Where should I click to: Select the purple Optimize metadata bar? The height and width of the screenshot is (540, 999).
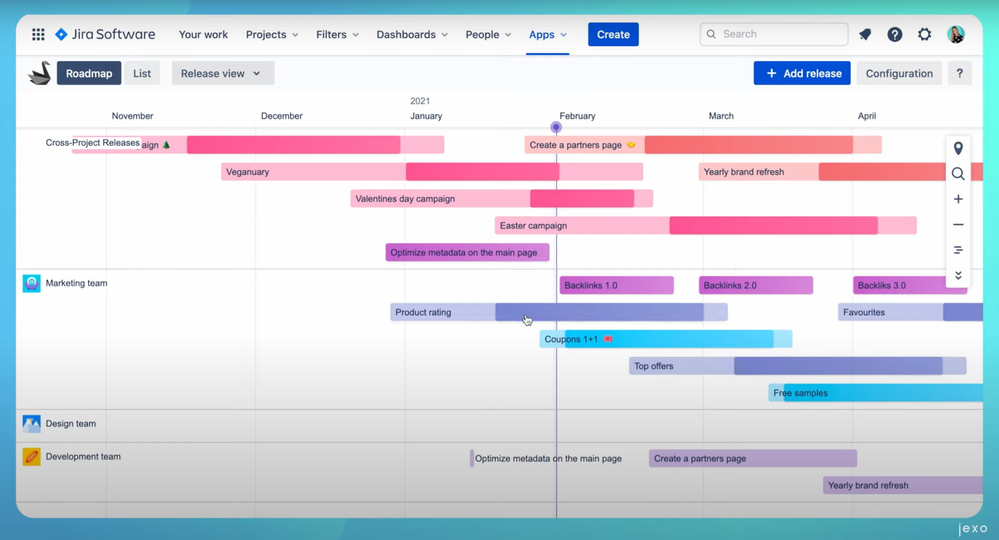point(468,253)
